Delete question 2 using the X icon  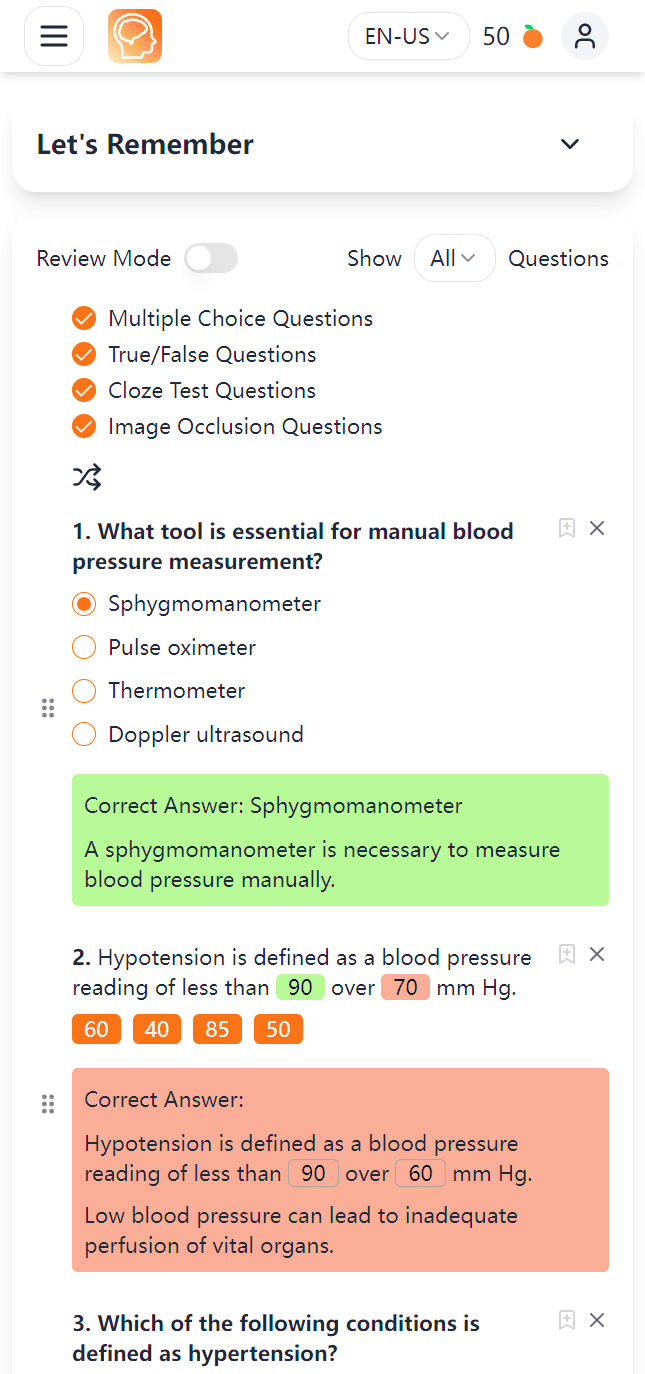(597, 955)
